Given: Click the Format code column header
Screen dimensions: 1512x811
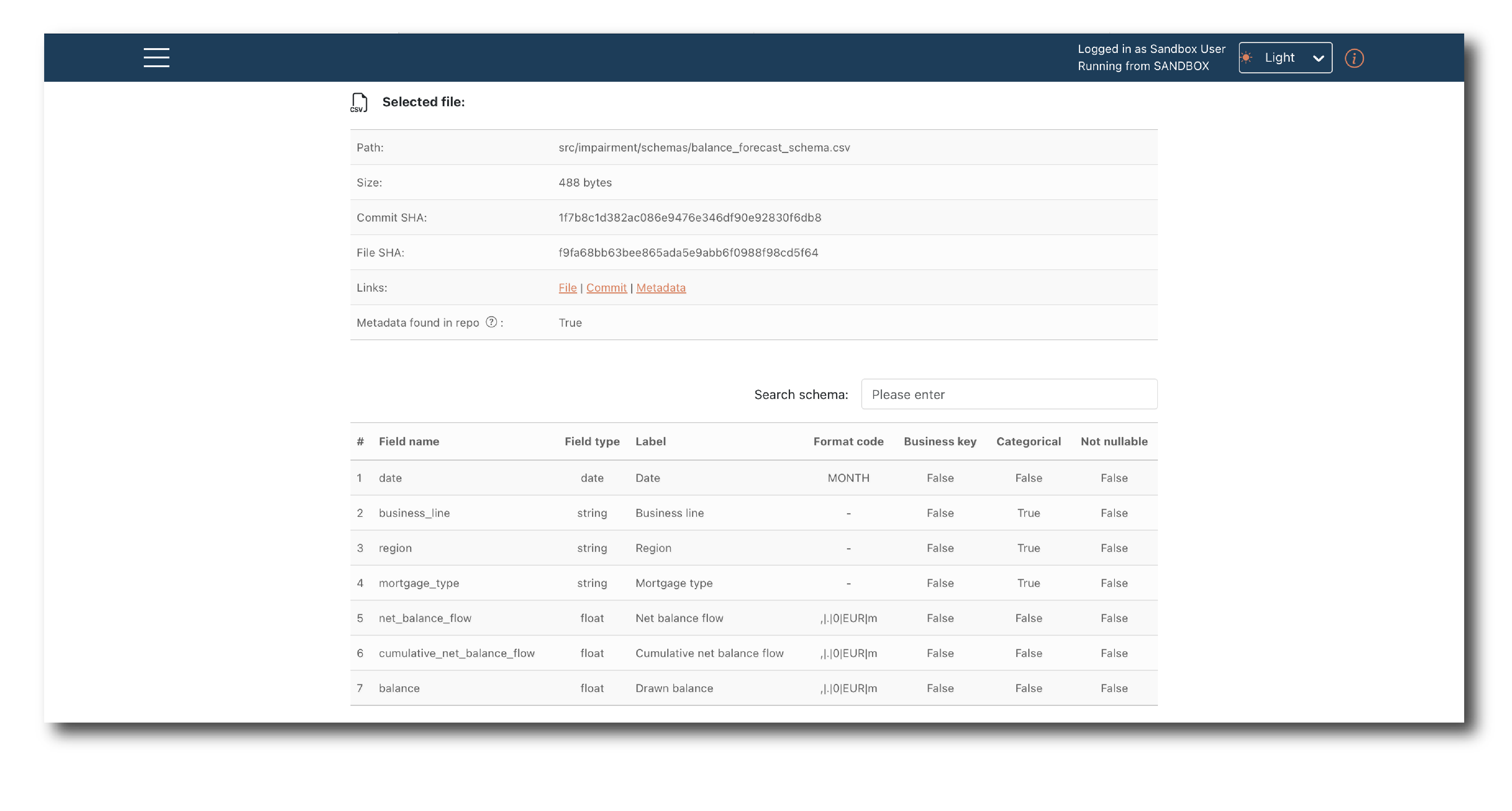Looking at the screenshot, I should 848,441.
